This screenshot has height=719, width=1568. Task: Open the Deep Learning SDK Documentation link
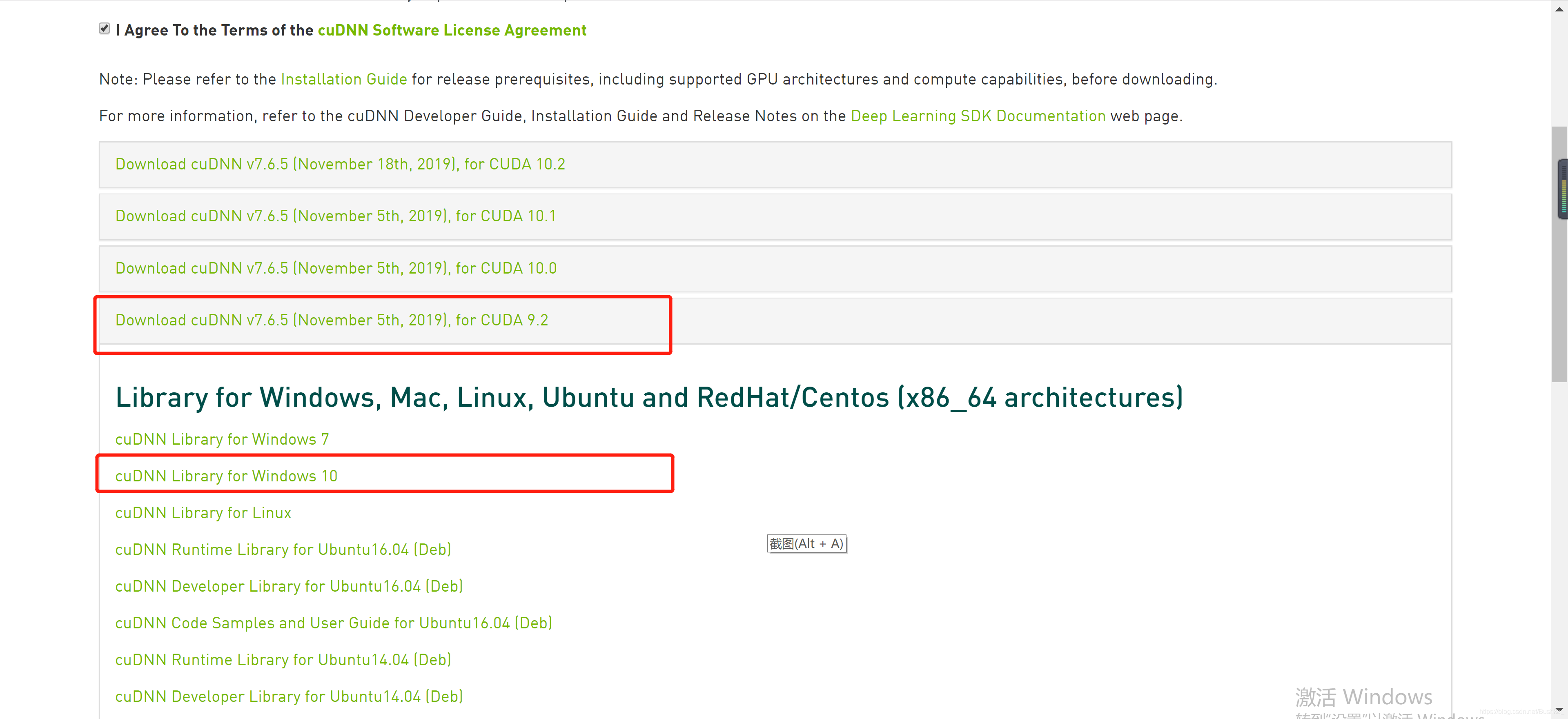pyautogui.click(x=978, y=116)
